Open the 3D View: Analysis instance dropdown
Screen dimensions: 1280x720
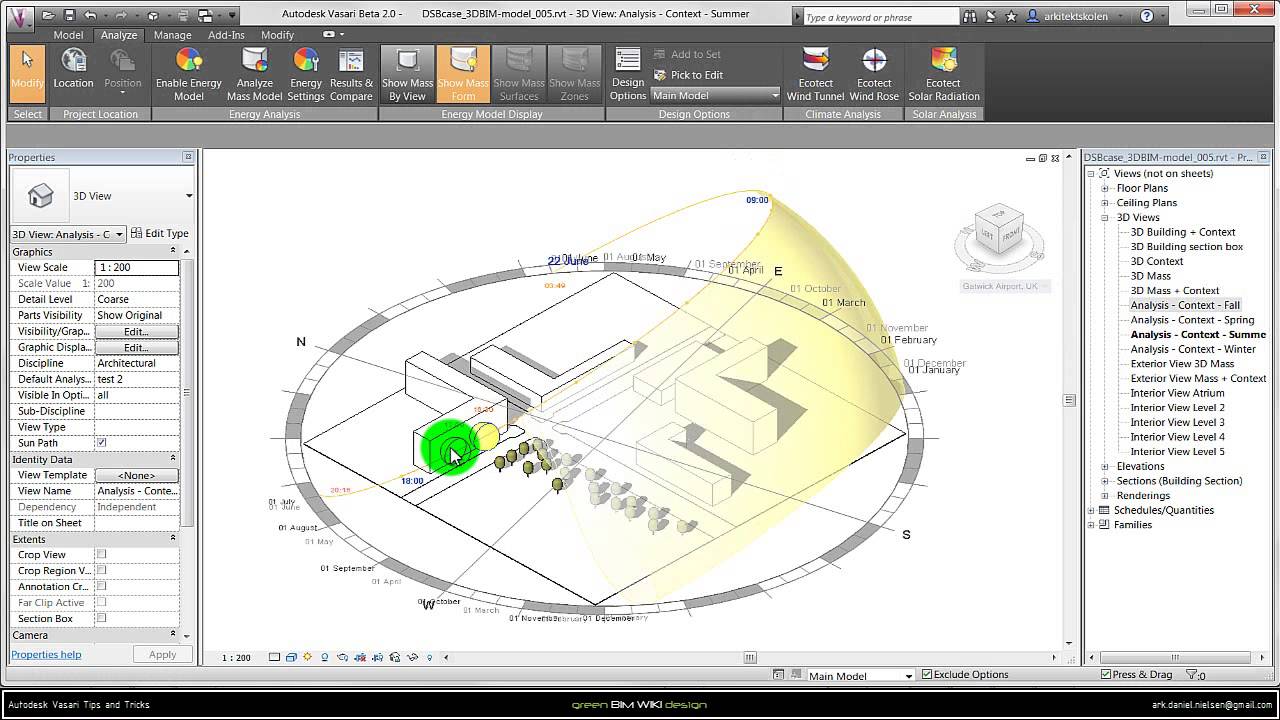(68, 234)
